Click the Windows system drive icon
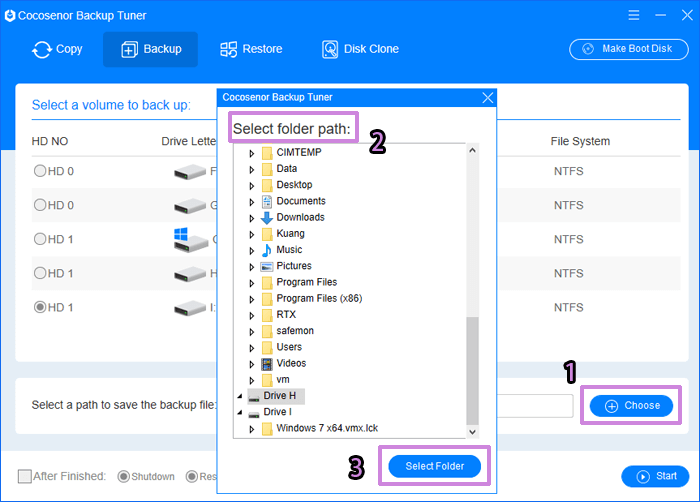This screenshot has width=700, height=502. point(191,240)
